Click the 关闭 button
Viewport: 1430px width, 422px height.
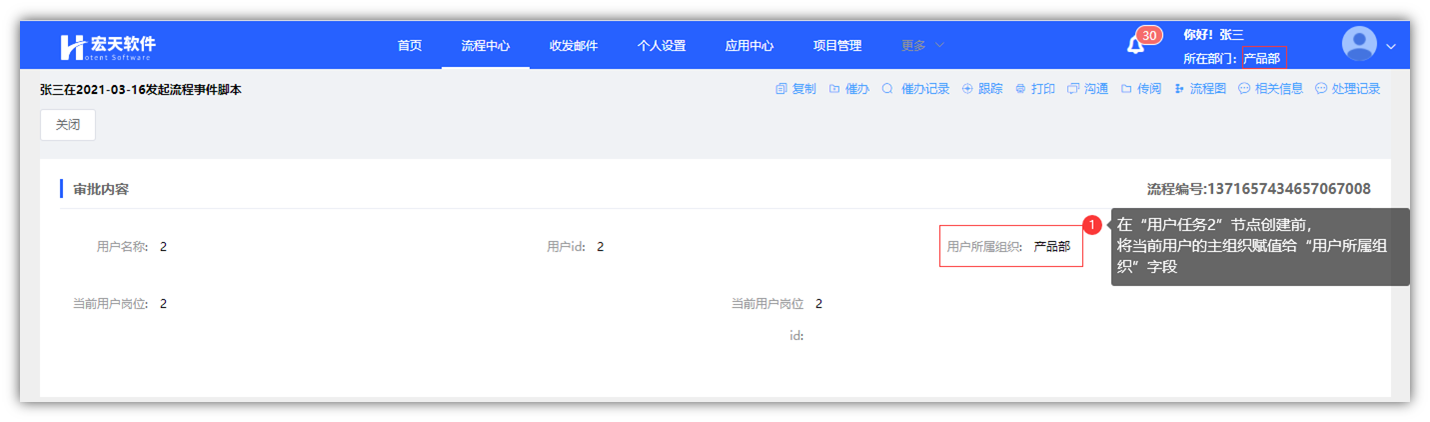tap(68, 125)
